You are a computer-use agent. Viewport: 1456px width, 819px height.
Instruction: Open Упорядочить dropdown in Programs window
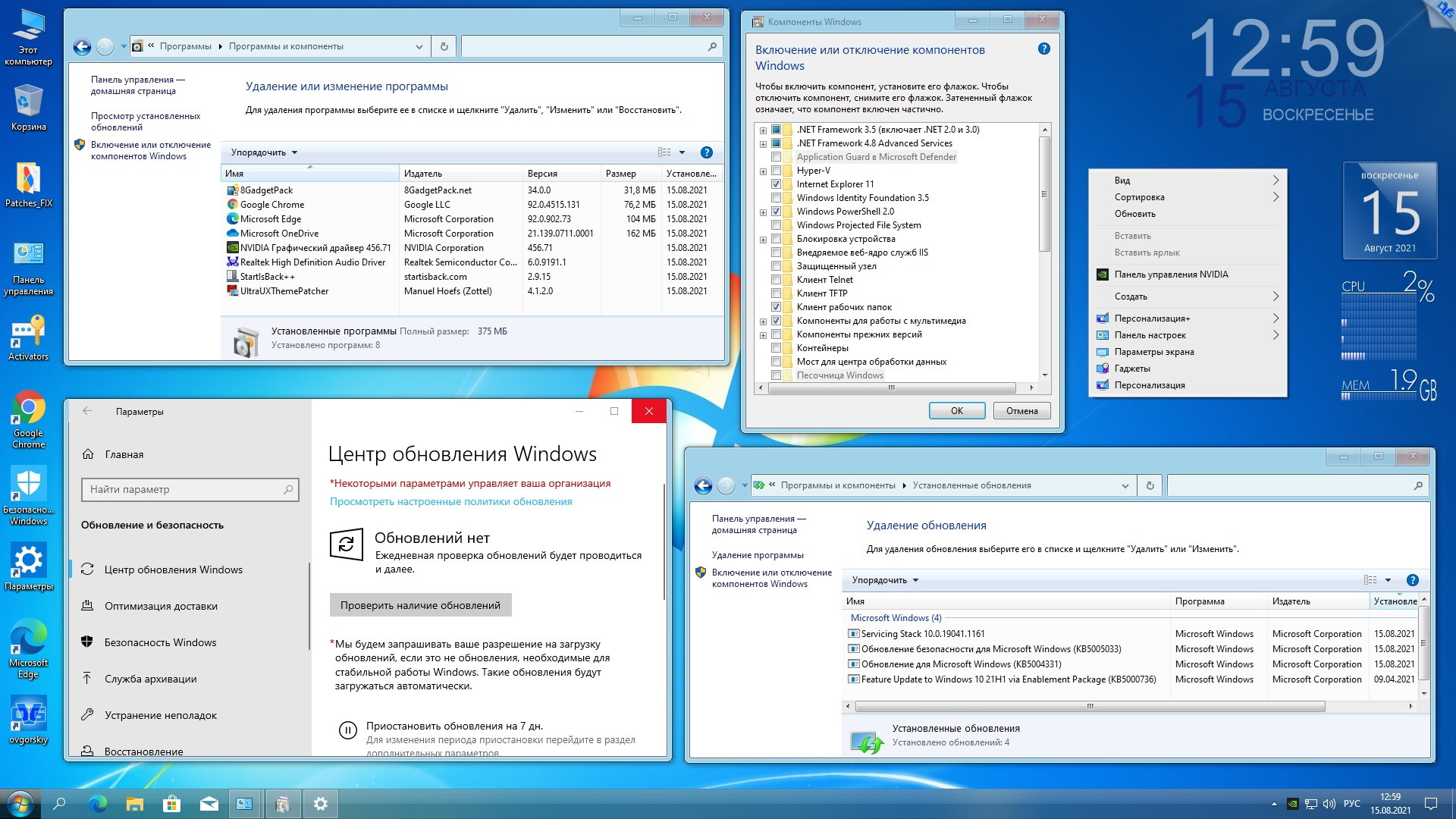[x=264, y=152]
